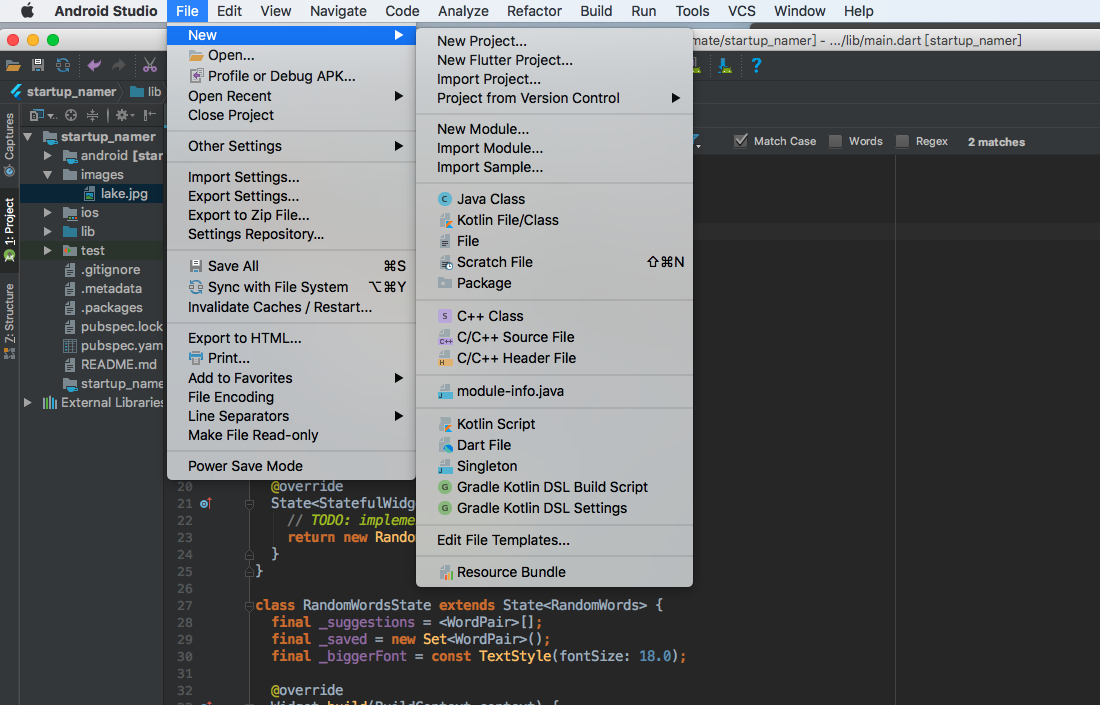Click the blue Help question mark icon
The width and height of the screenshot is (1100, 705).
click(x=756, y=65)
